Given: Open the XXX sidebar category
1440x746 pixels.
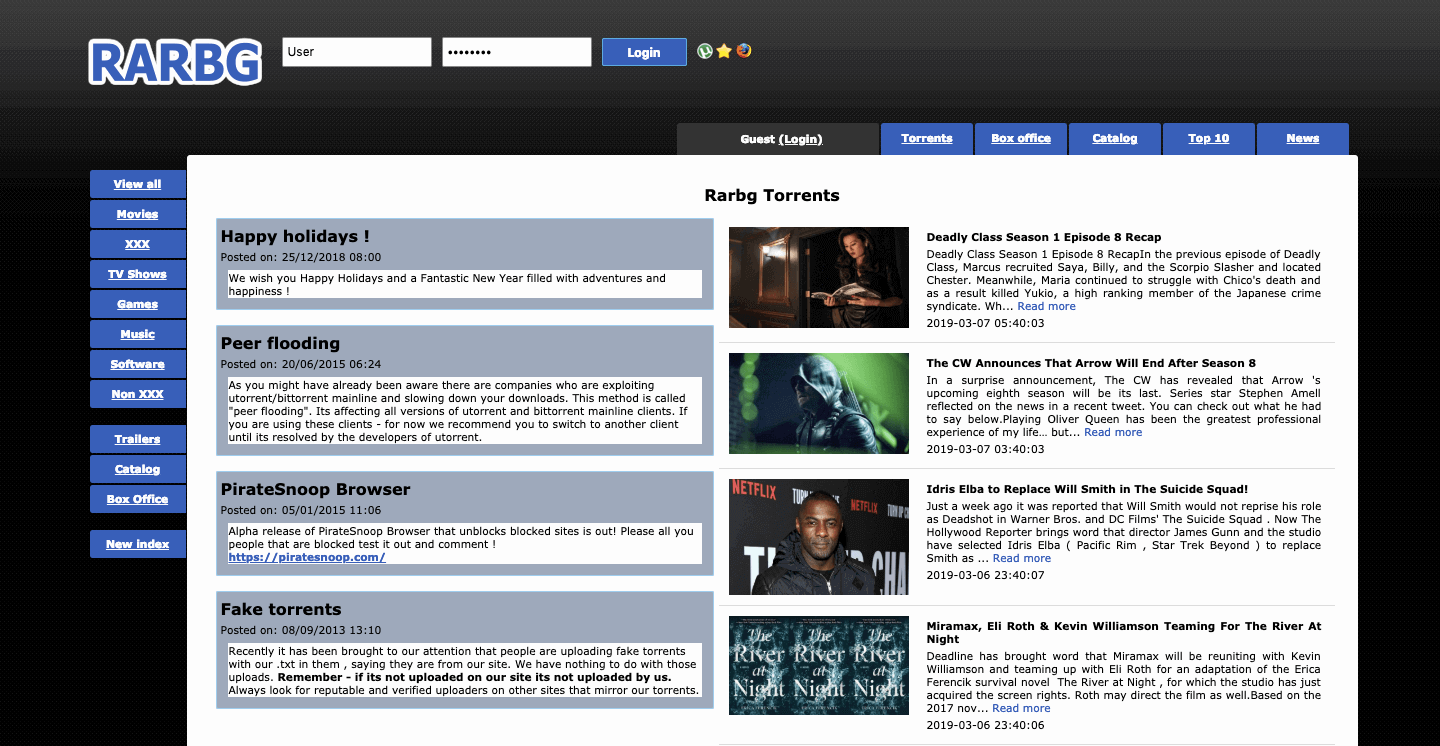Looking at the screenshot, I should point(138,244).
